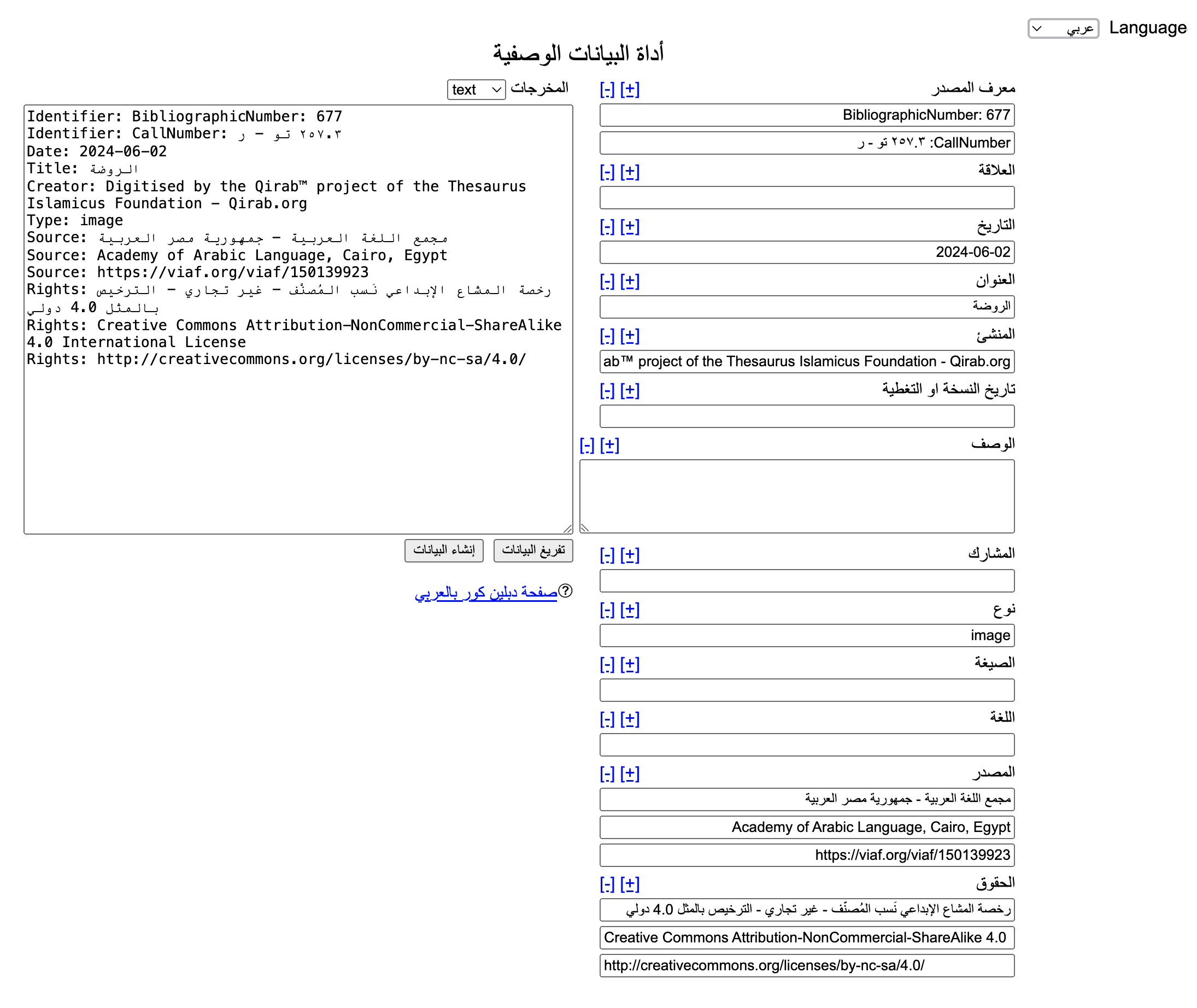This screenshot has width=1197, height=1008.
Task: Click the إنشاء البيانات button
Action: point(444,550)
